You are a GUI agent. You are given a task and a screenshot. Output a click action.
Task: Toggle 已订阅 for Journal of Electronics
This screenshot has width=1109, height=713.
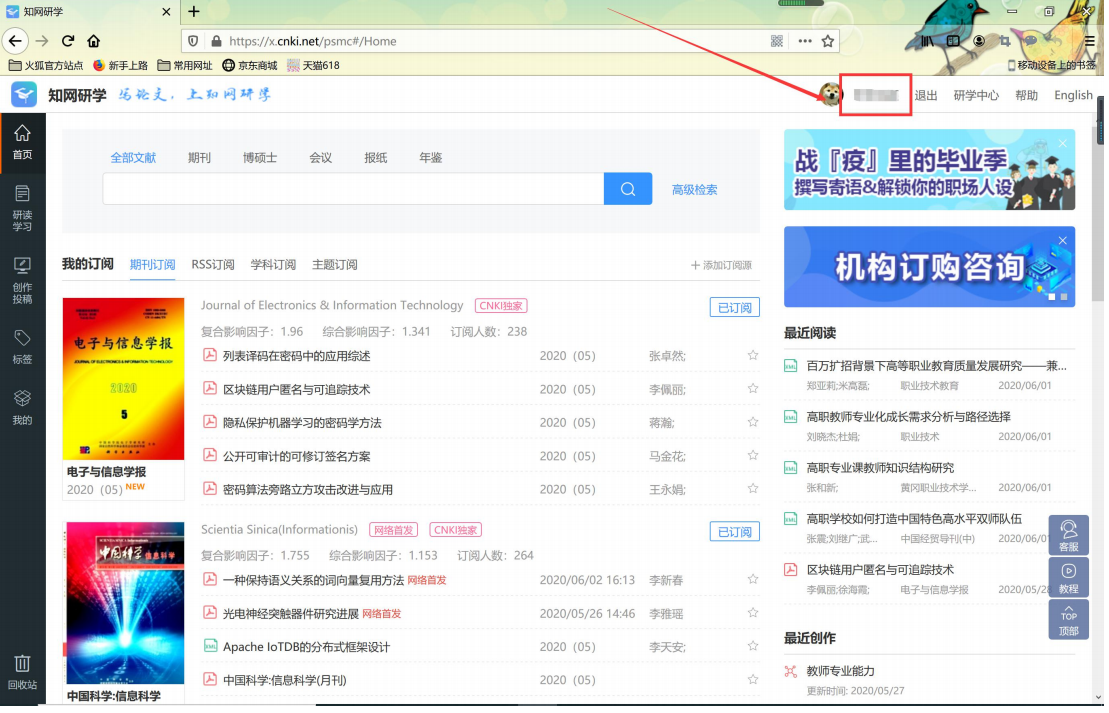pos(734,308)
